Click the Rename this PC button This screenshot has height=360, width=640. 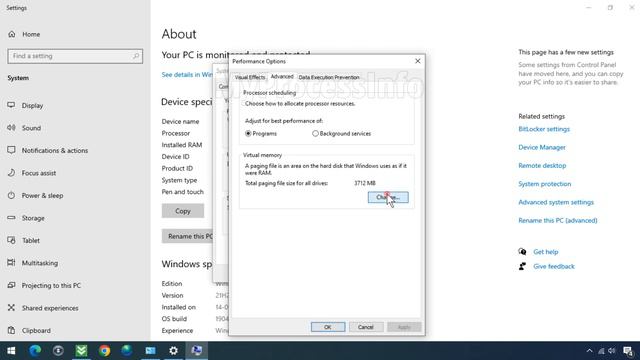(187, 236)
